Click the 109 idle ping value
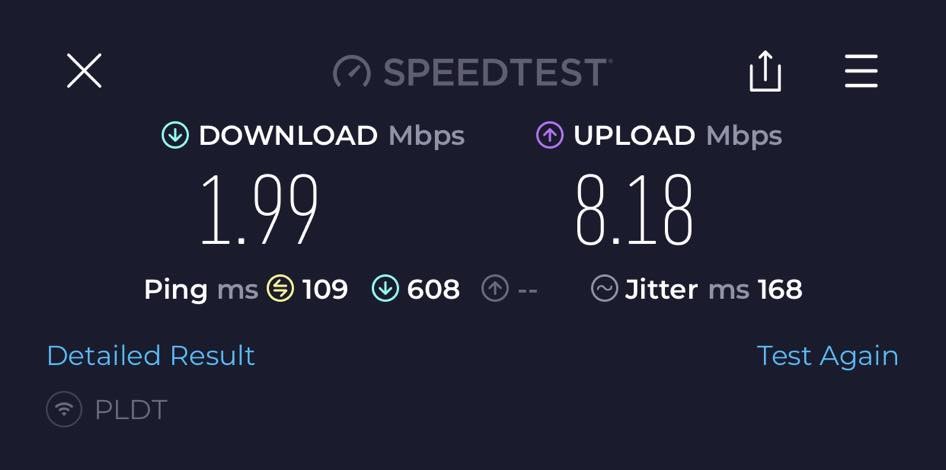The height and width of the screenshot is (470, 946). point(325,290)
